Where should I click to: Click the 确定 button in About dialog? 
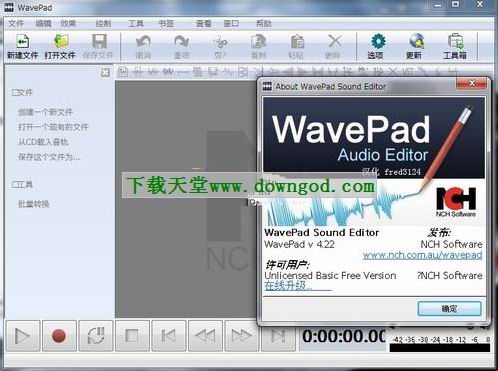coord(449,309)
